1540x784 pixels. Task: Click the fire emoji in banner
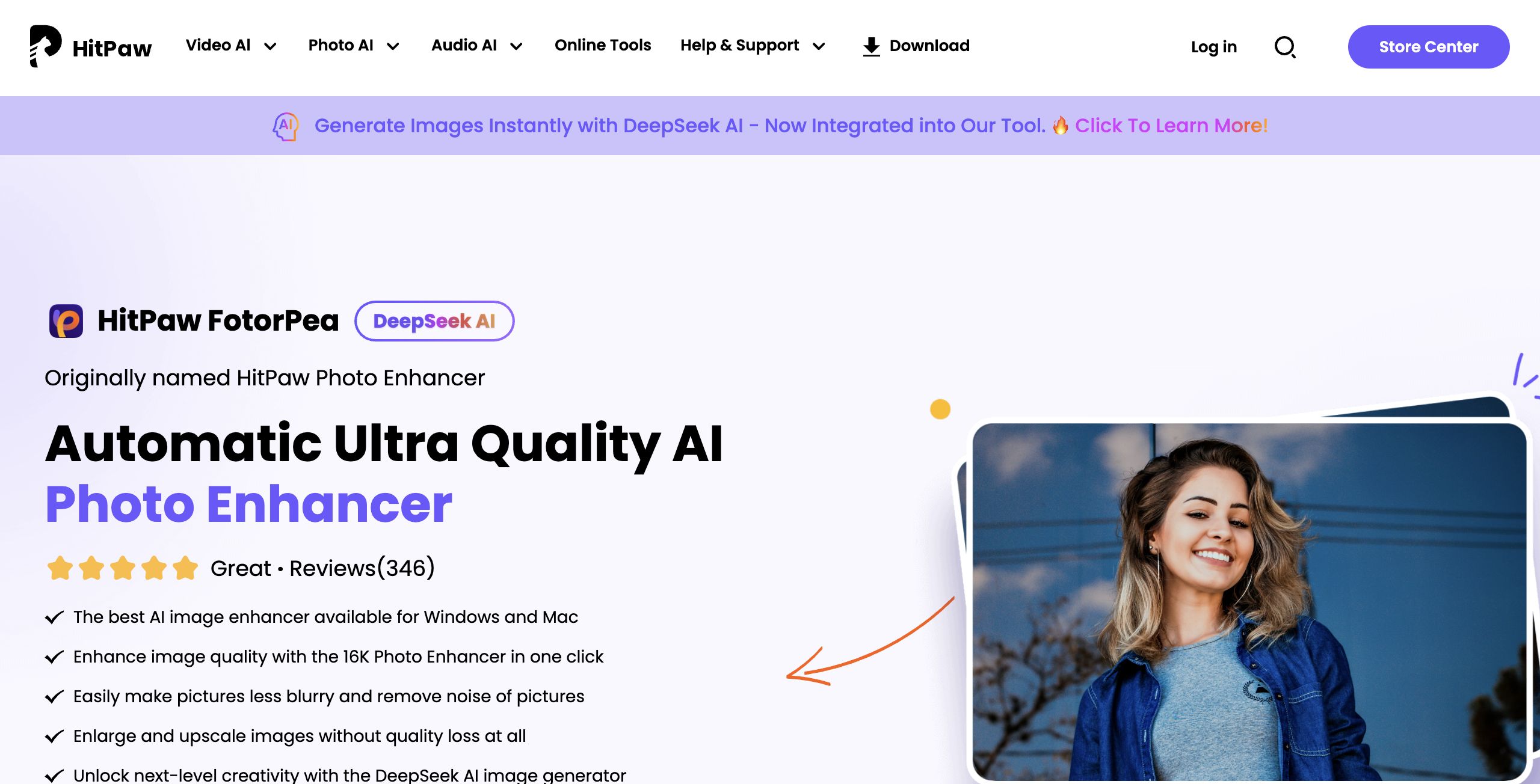1060,125
